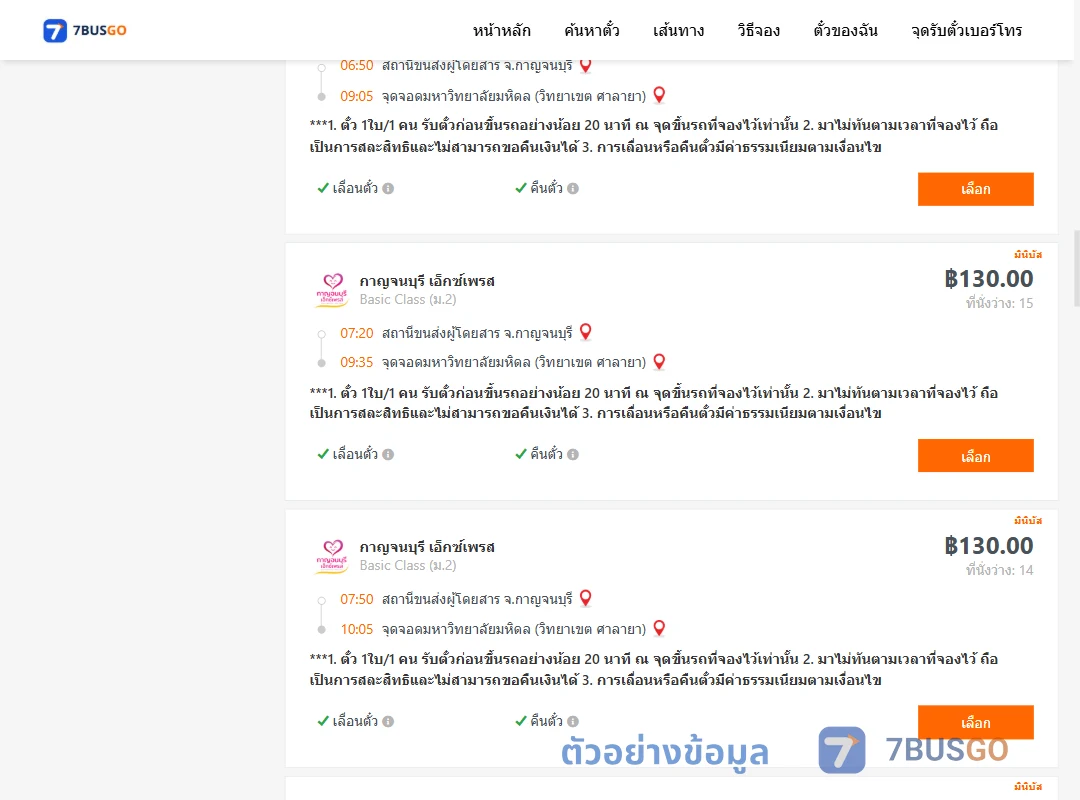Click เลื่อนตั๋ว info icon in the 06:50 trip
This screenshot has width=1080, height=800.
coord(388,188)
